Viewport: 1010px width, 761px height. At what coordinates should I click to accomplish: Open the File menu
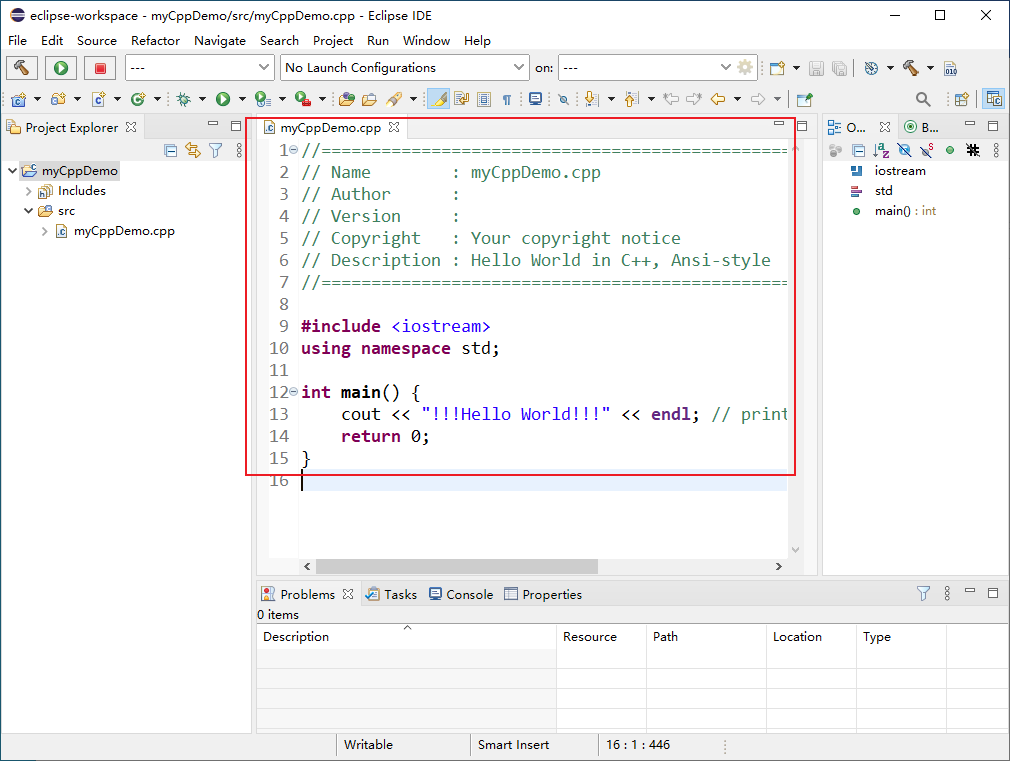[x=17, y=41]
